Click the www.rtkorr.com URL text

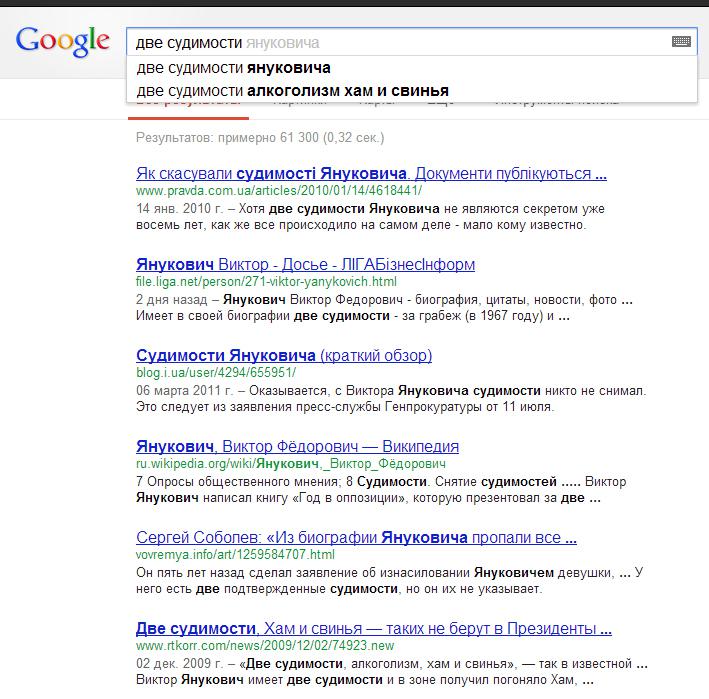[265, 646]
